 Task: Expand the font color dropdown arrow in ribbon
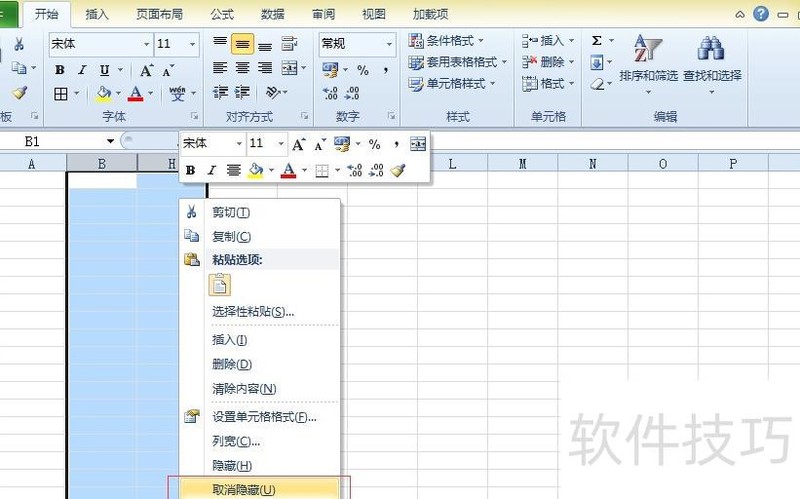pos(151,94)
